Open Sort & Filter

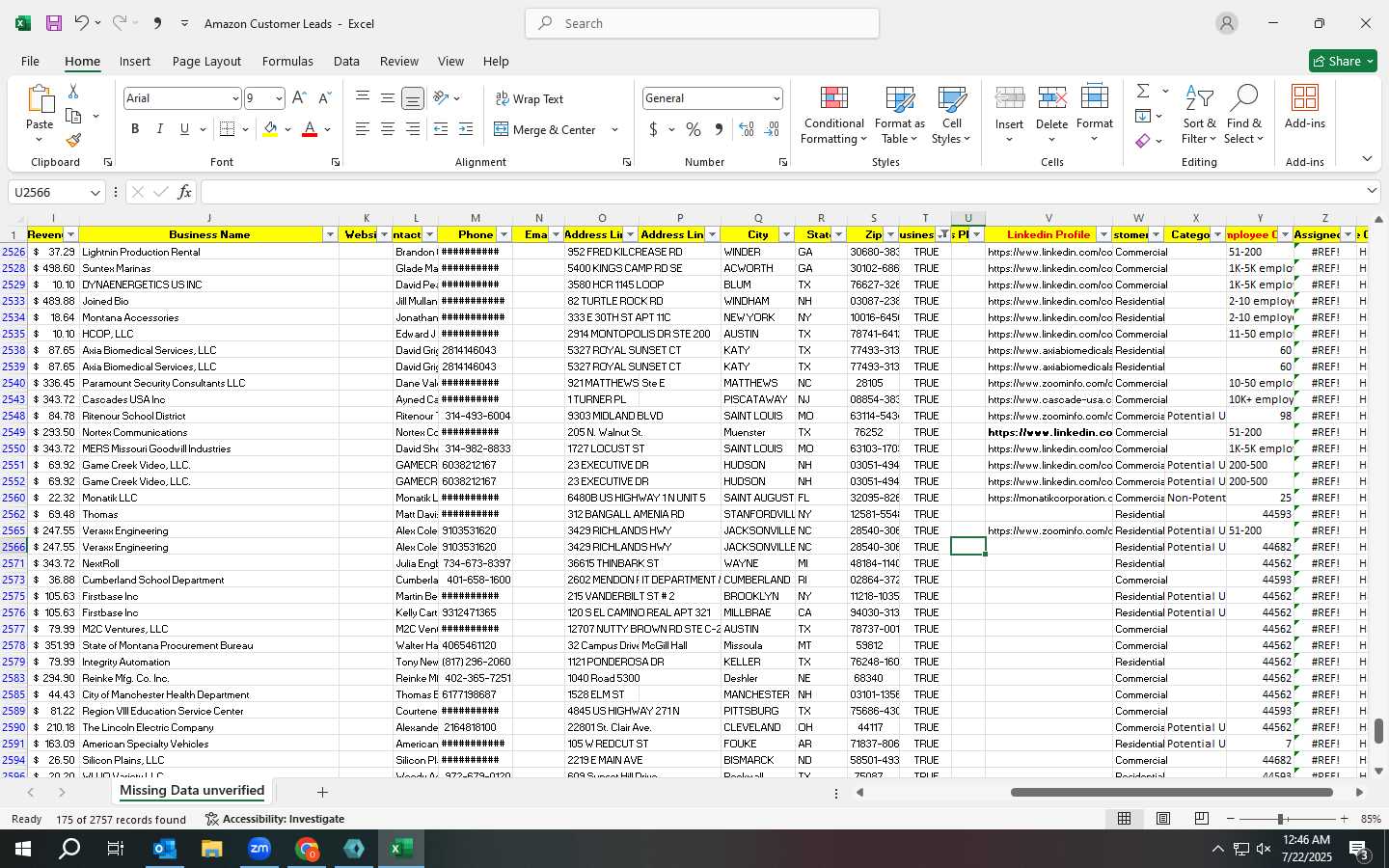[x=1199, y=116]
